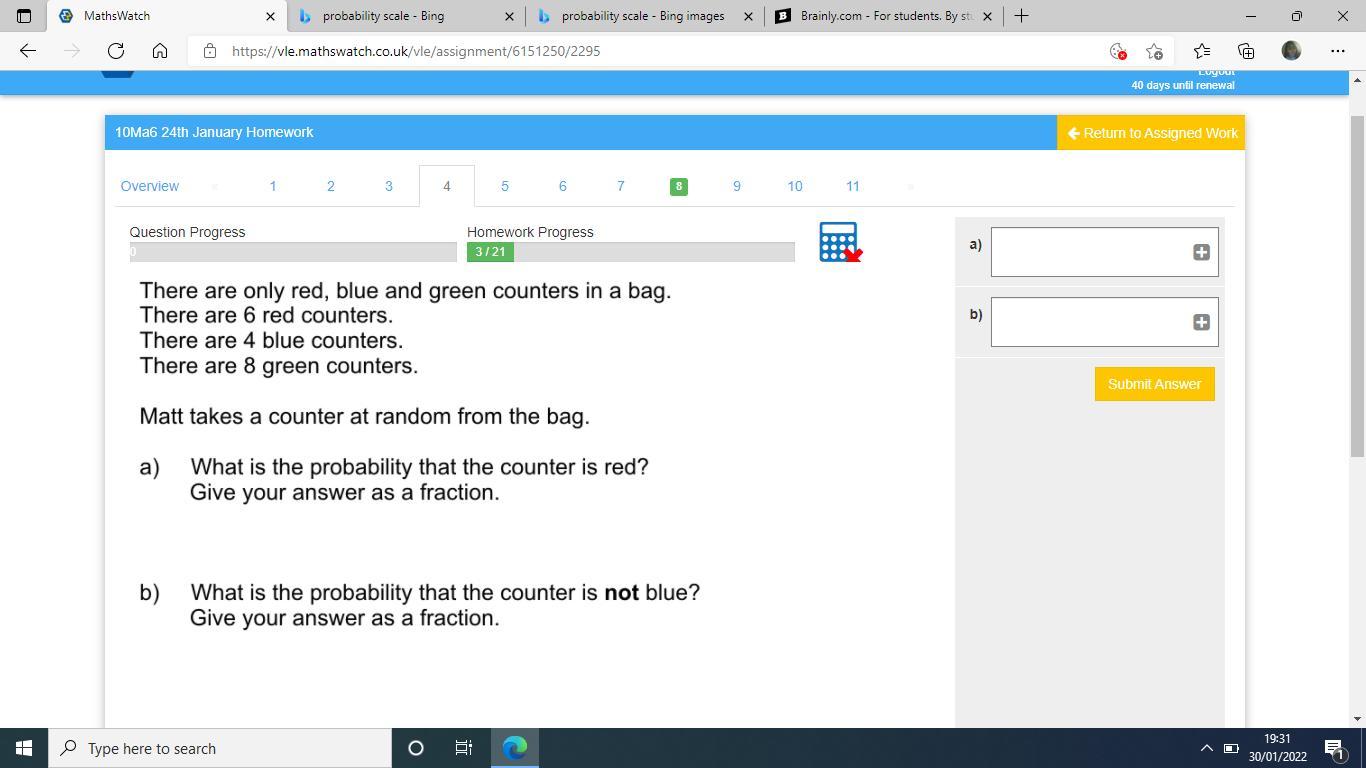Open the Favorites list
Viewport: 1366px width, 768px height.
click(1202, 51)
